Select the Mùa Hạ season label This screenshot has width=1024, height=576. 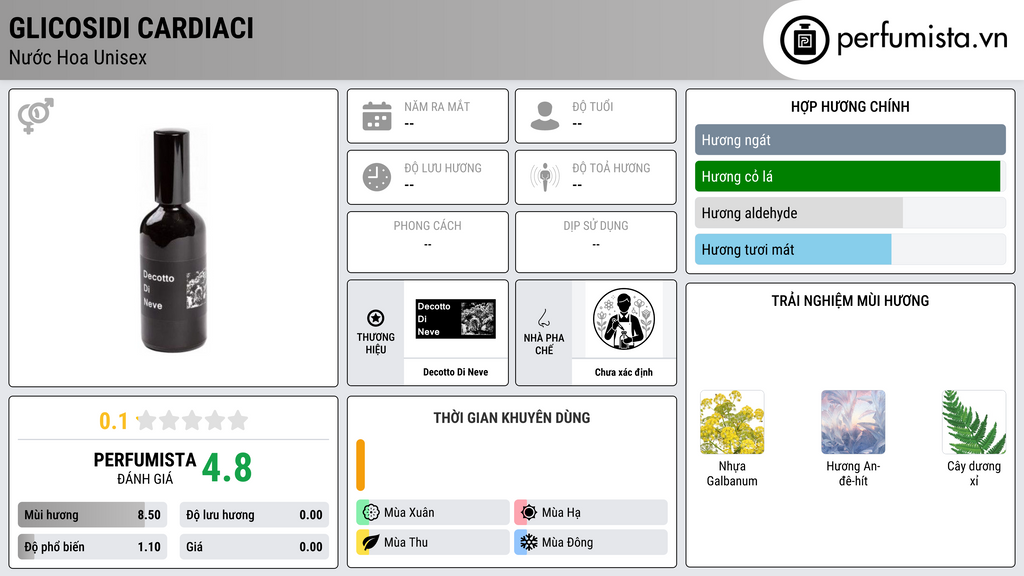pos(561,513)
